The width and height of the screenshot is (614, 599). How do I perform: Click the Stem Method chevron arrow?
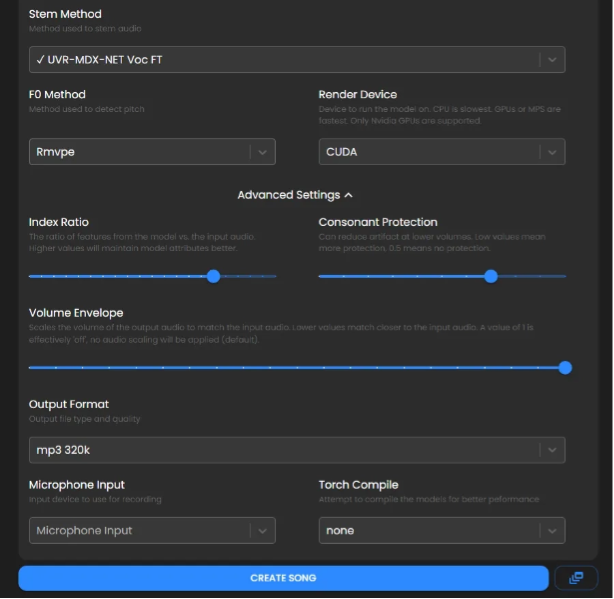pyautogui.click(x=552, y=60)
